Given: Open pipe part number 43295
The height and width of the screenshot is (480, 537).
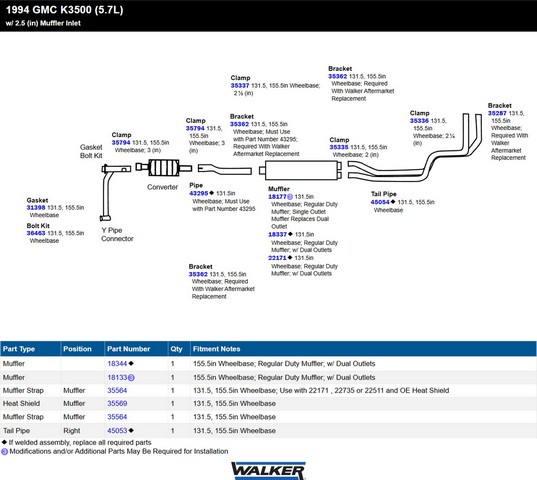Looking at the screenshot, I should point(199,193).
